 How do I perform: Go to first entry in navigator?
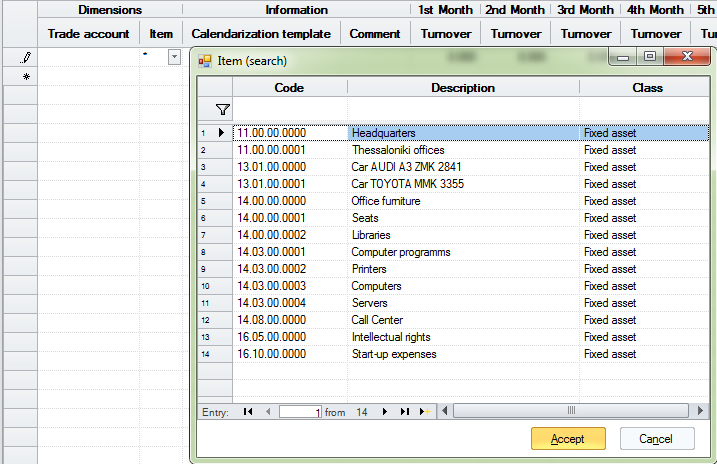point(248,412)
